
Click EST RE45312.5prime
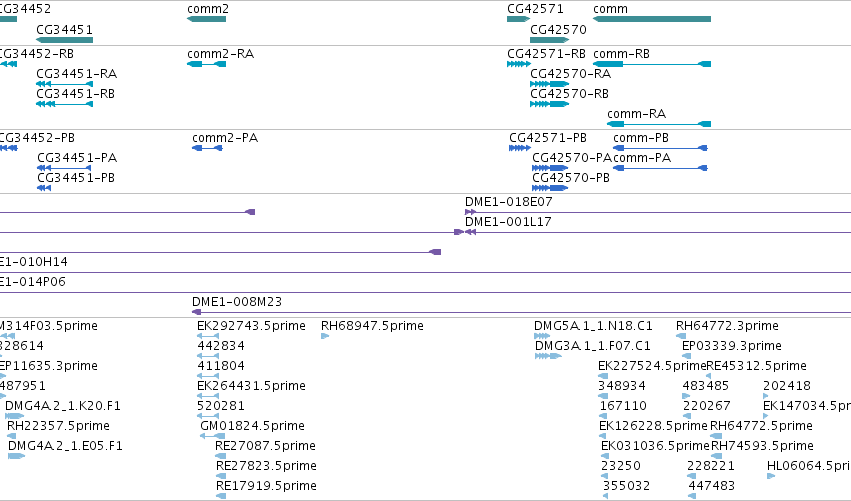click(x=708, y=377)
